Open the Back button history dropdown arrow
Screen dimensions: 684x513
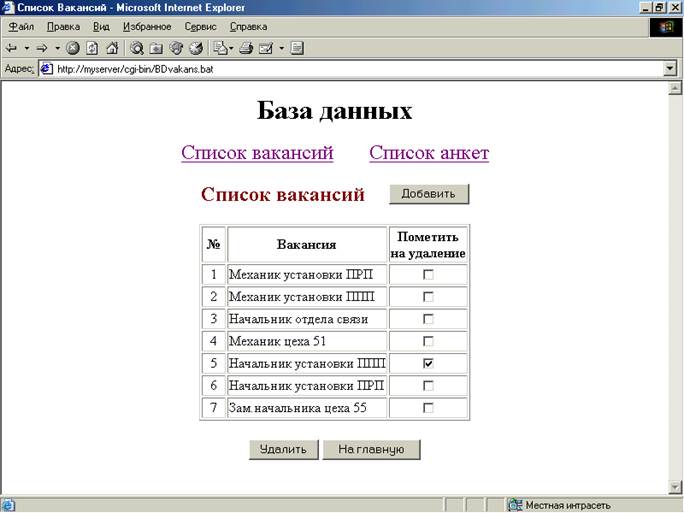(27, 48)
